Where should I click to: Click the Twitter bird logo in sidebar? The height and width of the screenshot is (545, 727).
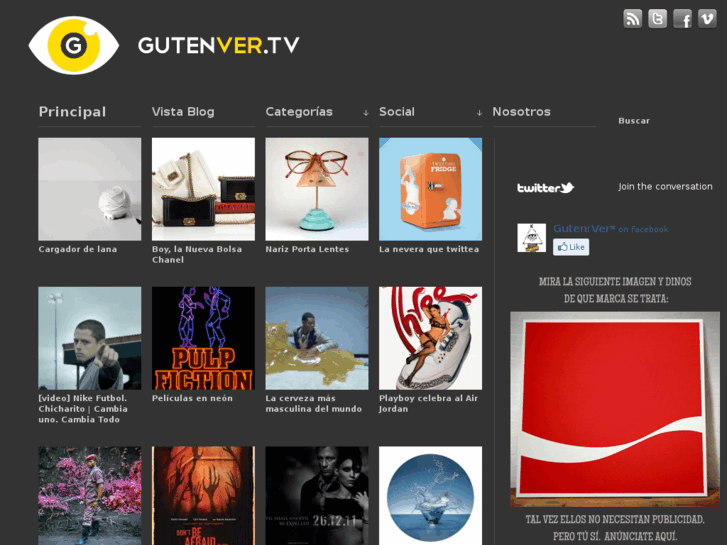coord(545,187)
